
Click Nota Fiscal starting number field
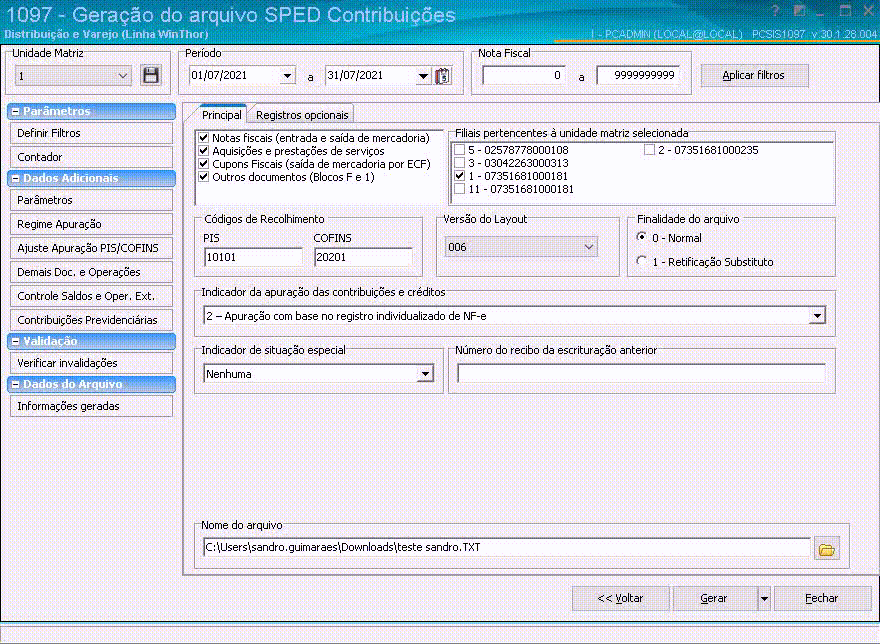tap(523, 75)
